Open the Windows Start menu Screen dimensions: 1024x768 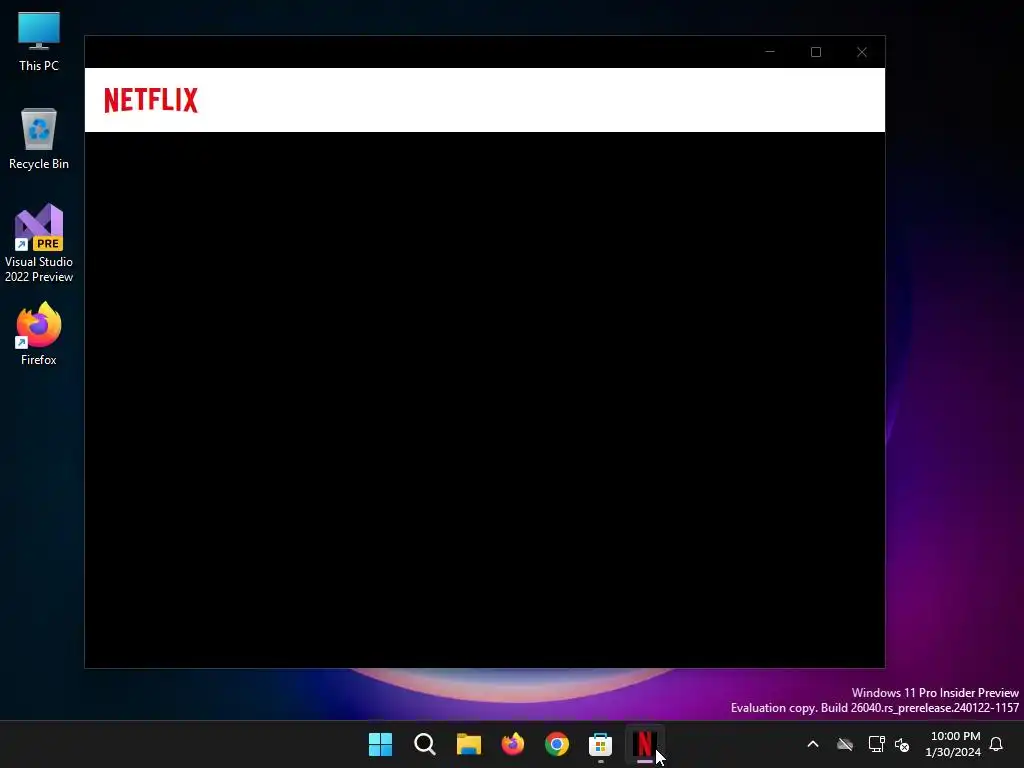pos(380,744)
